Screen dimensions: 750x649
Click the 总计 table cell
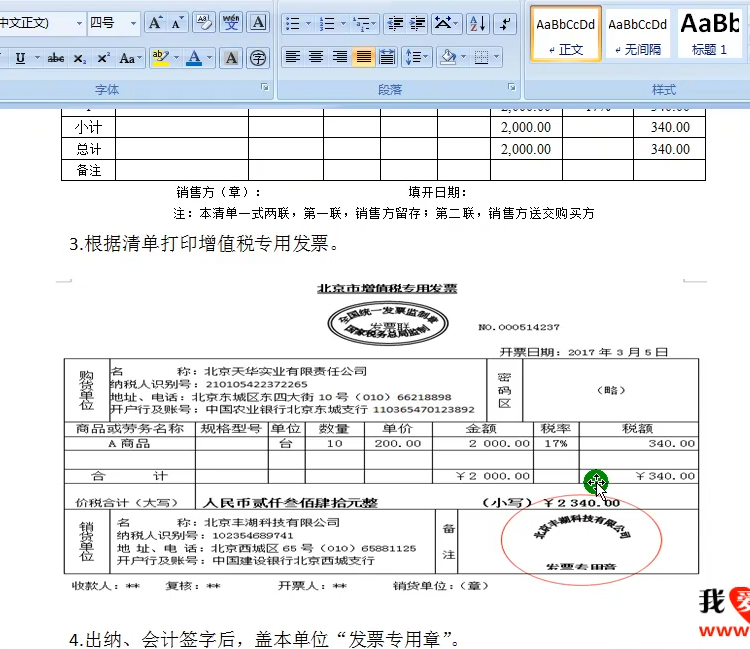coord(88,149)
